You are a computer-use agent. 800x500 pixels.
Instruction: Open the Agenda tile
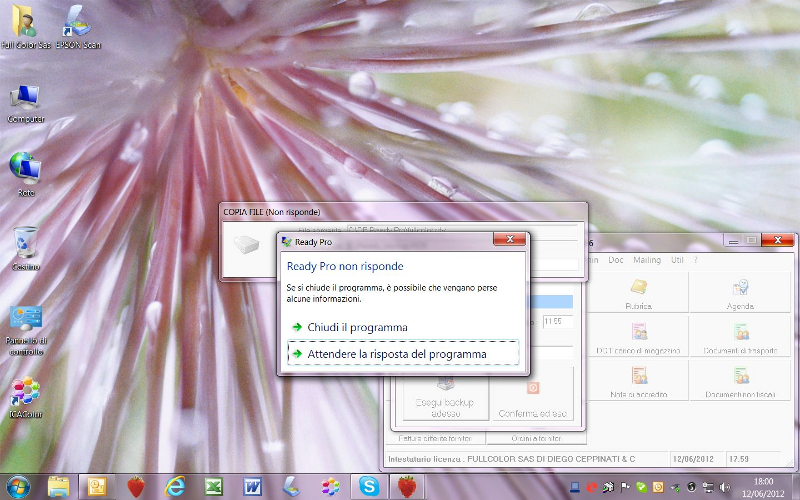coord(740,292)
